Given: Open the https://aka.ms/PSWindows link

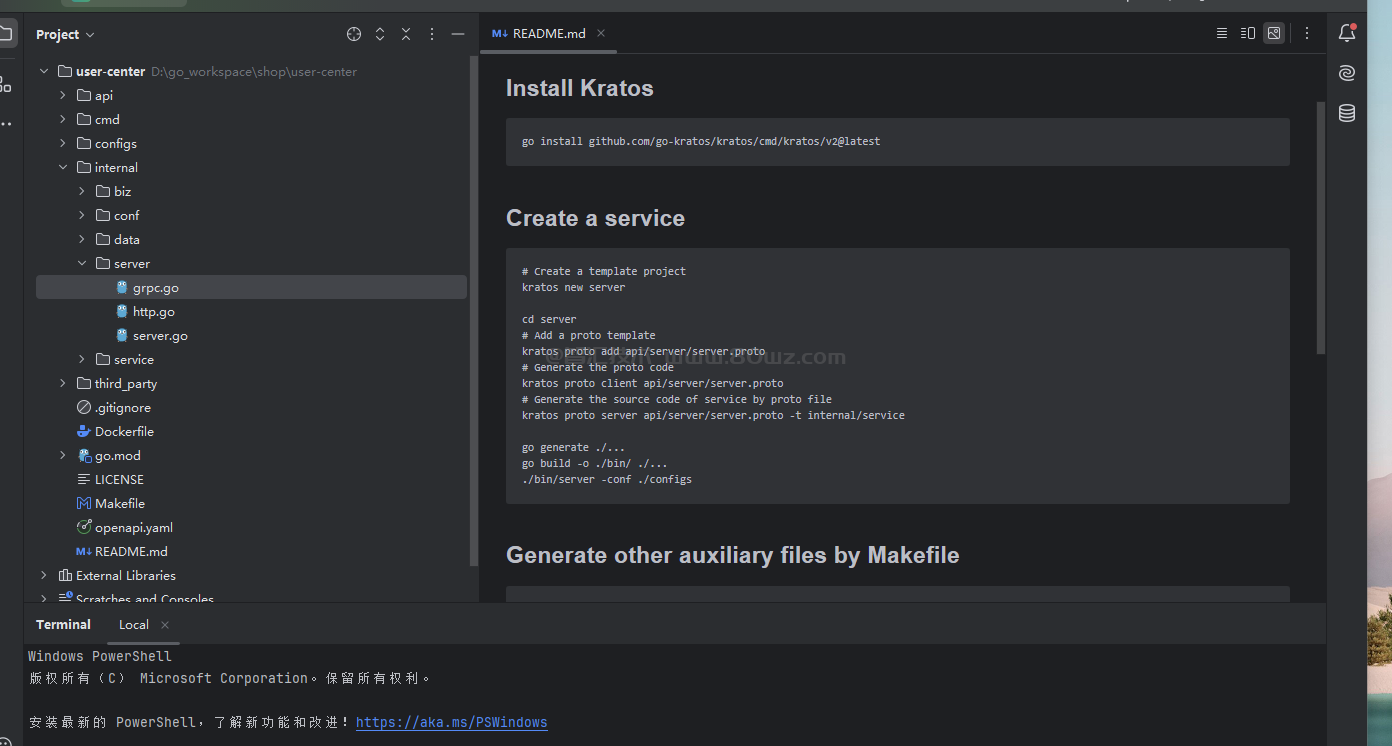Looking at the screenshot, I should coord(452,722).
